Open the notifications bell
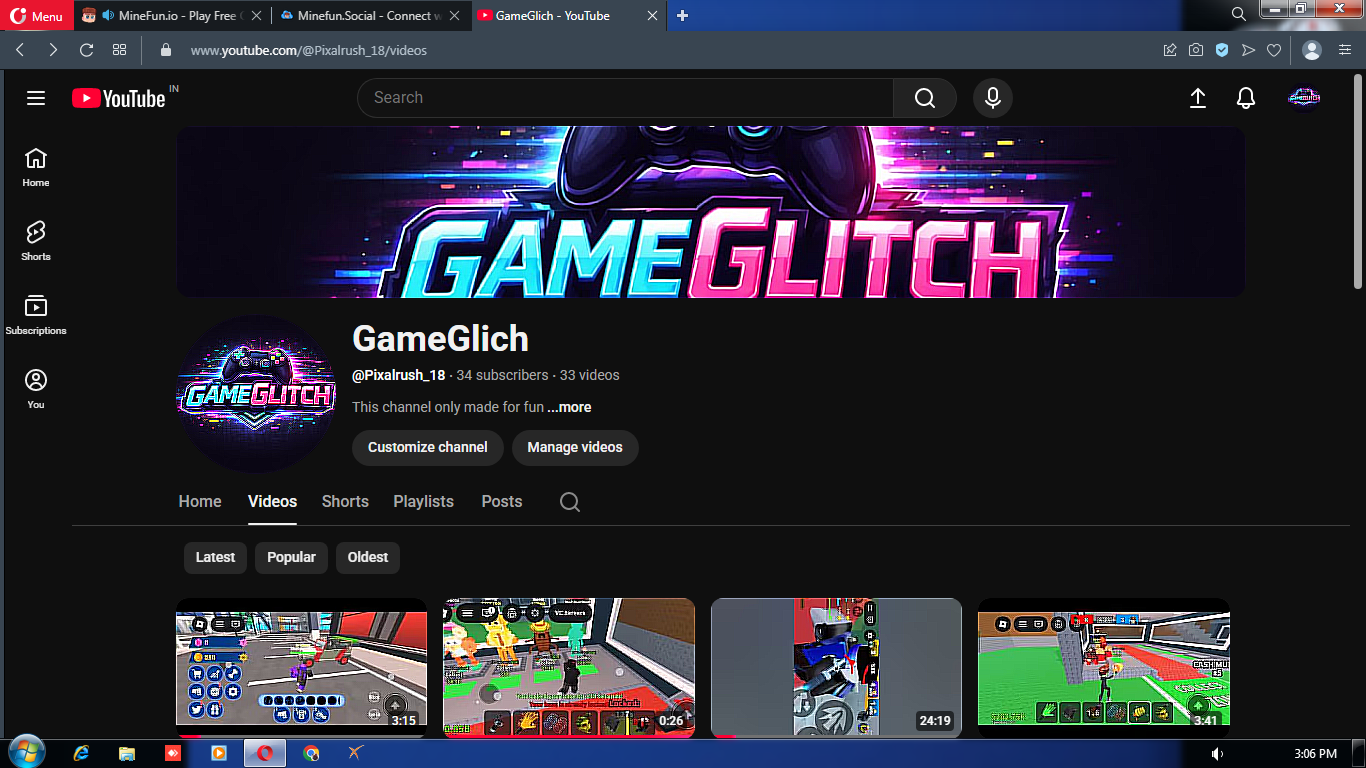The image size is (1366, 768). point(1245,98)
